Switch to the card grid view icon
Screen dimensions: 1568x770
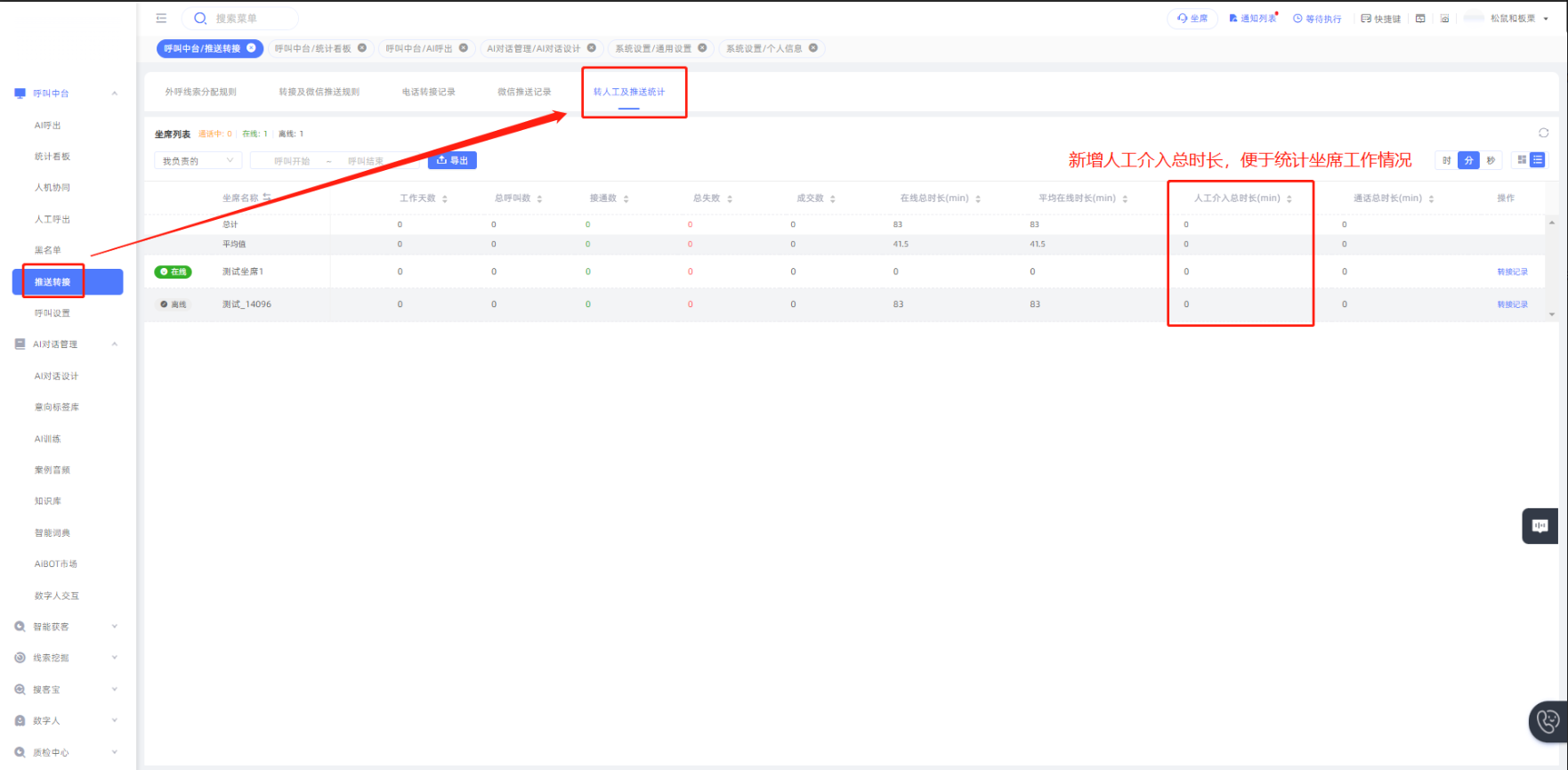click(x=1522, y=160)
